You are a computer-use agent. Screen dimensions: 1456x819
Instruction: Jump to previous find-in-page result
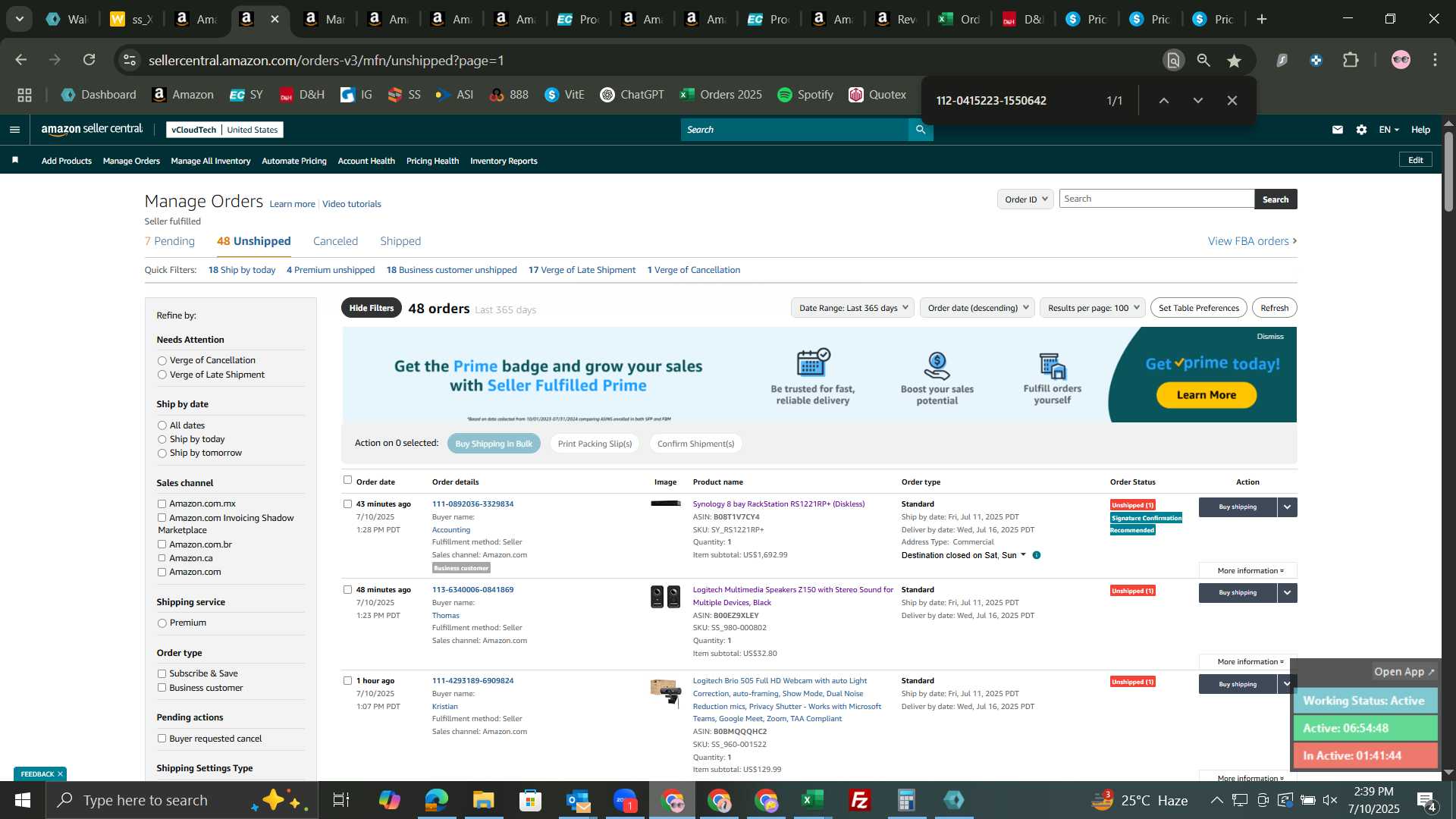click(1164, 100)
